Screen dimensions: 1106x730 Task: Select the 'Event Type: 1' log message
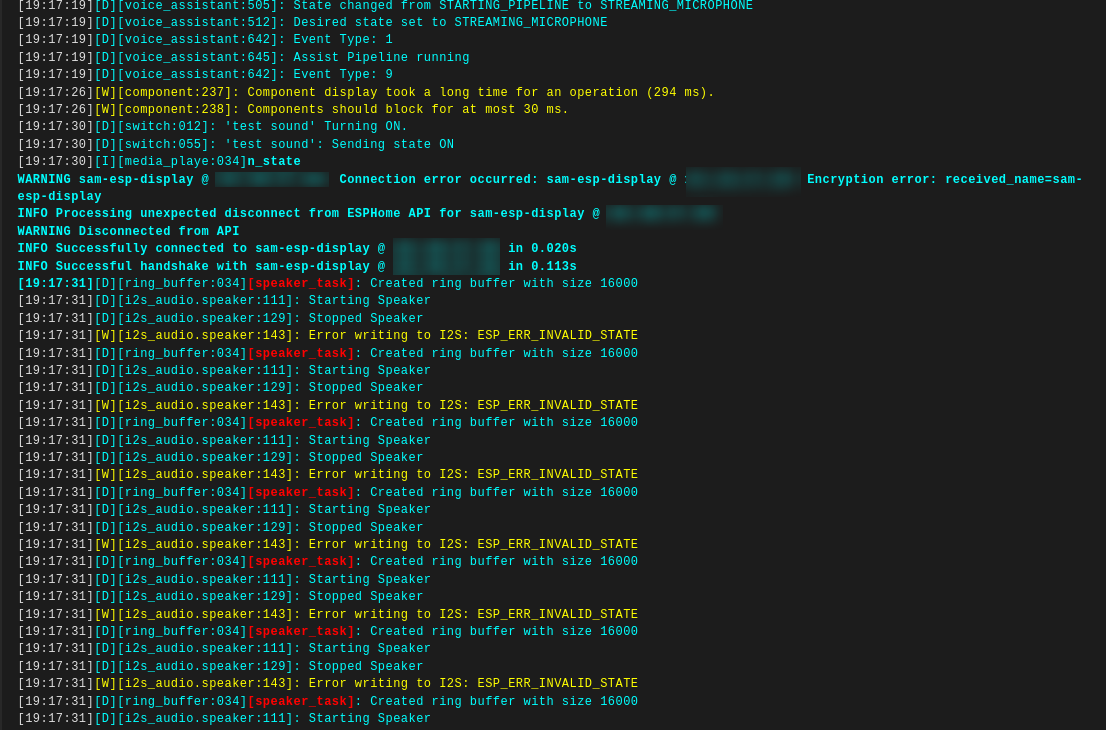coord(343,40)
